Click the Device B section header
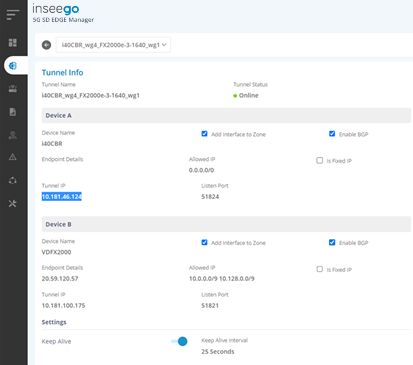 click(226, 224)
